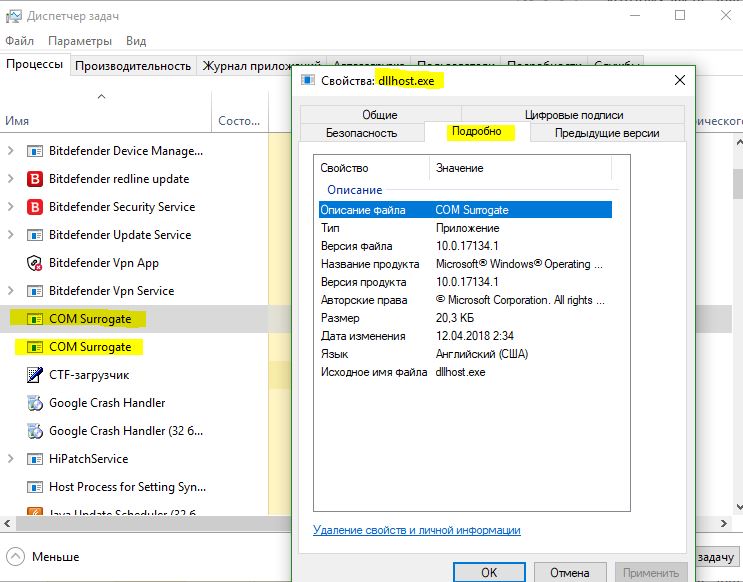Close the dllhost.exe properties dialog
Image resolution: width=743 pixels, height=582 pixels.
pos(680,80)
